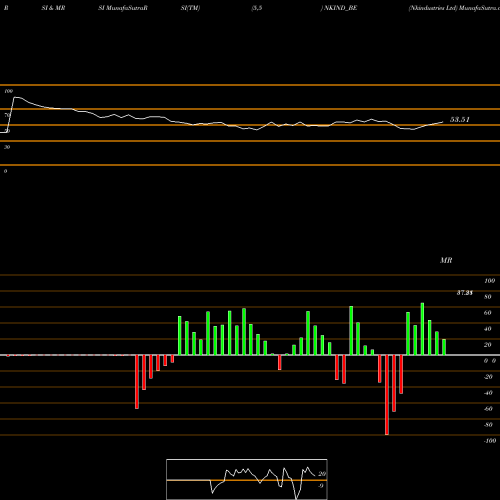Click the NKIND_BE symbol text in header

tap(340, 8)
